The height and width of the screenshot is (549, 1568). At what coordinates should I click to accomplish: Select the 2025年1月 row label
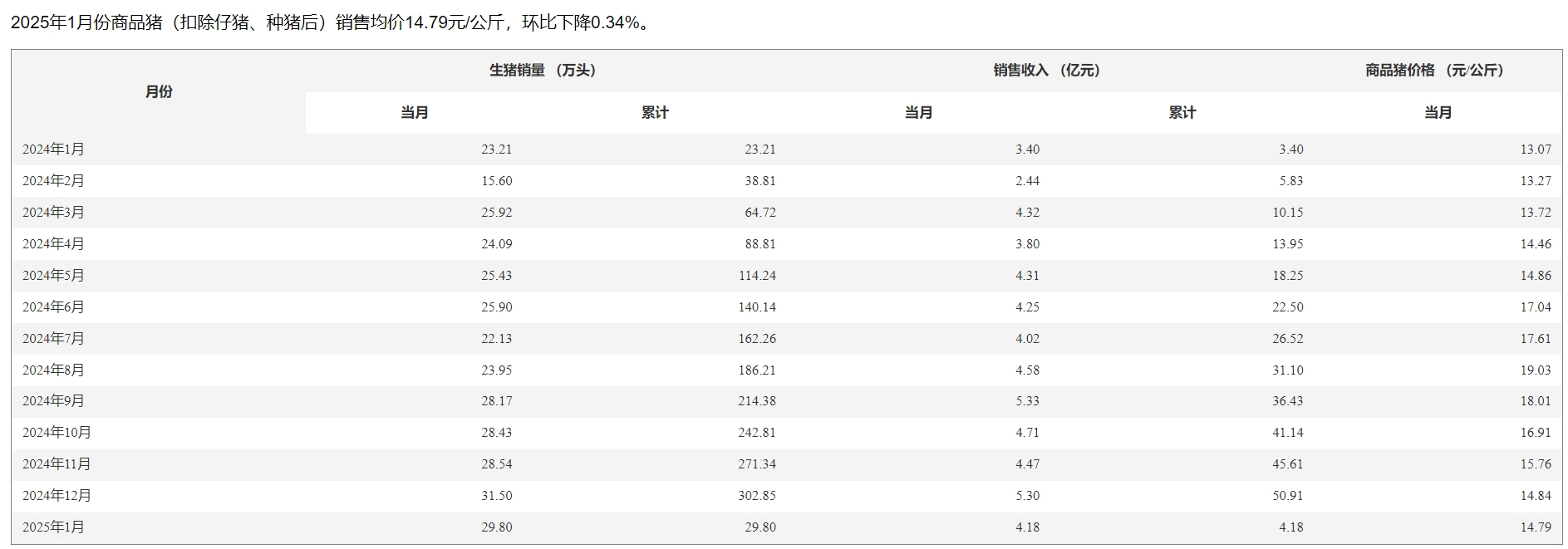pos(53,527)
